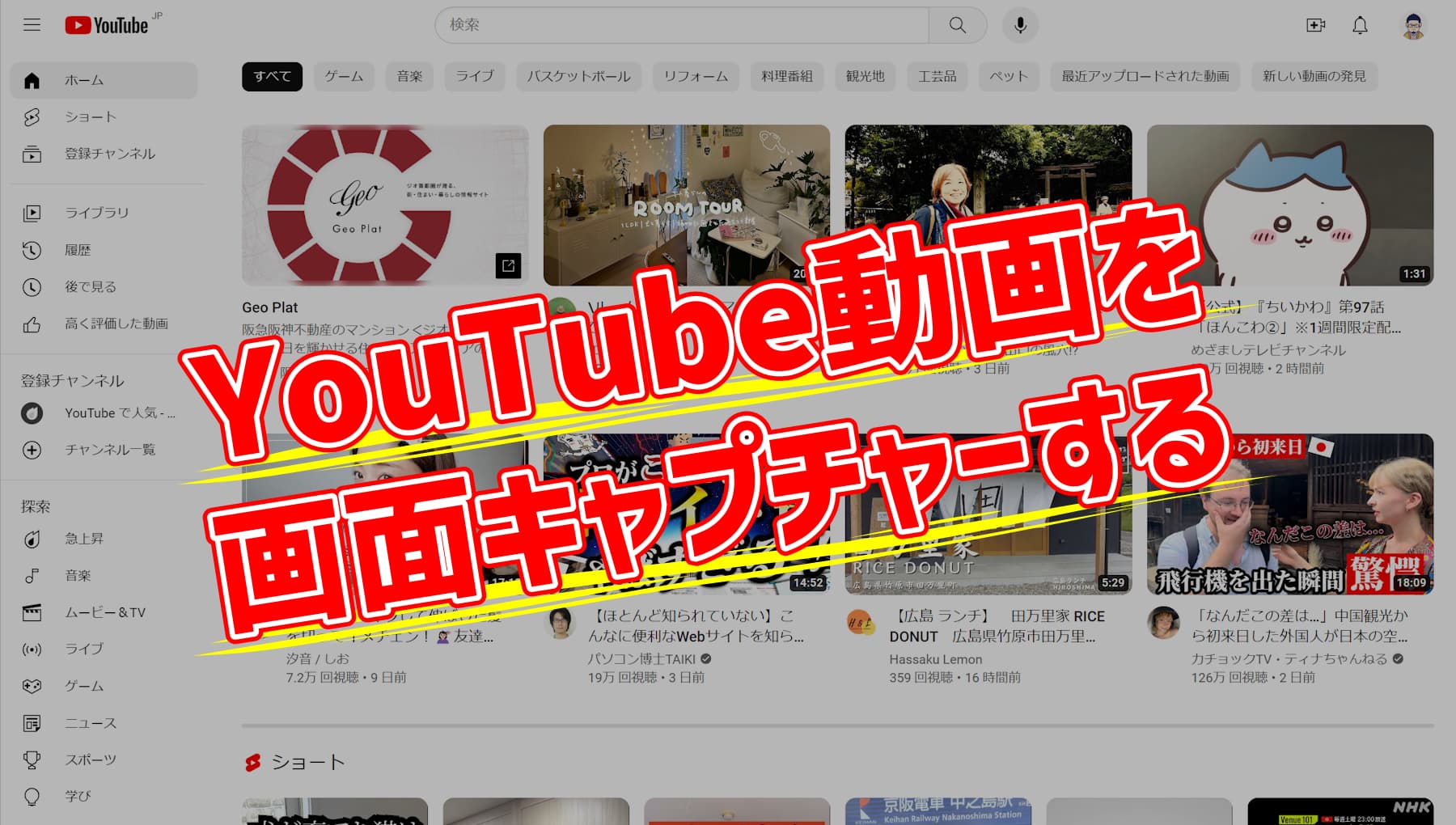Start voice search with microphone icon
Screen dimensions: 1456x825
click(1020, 25)
